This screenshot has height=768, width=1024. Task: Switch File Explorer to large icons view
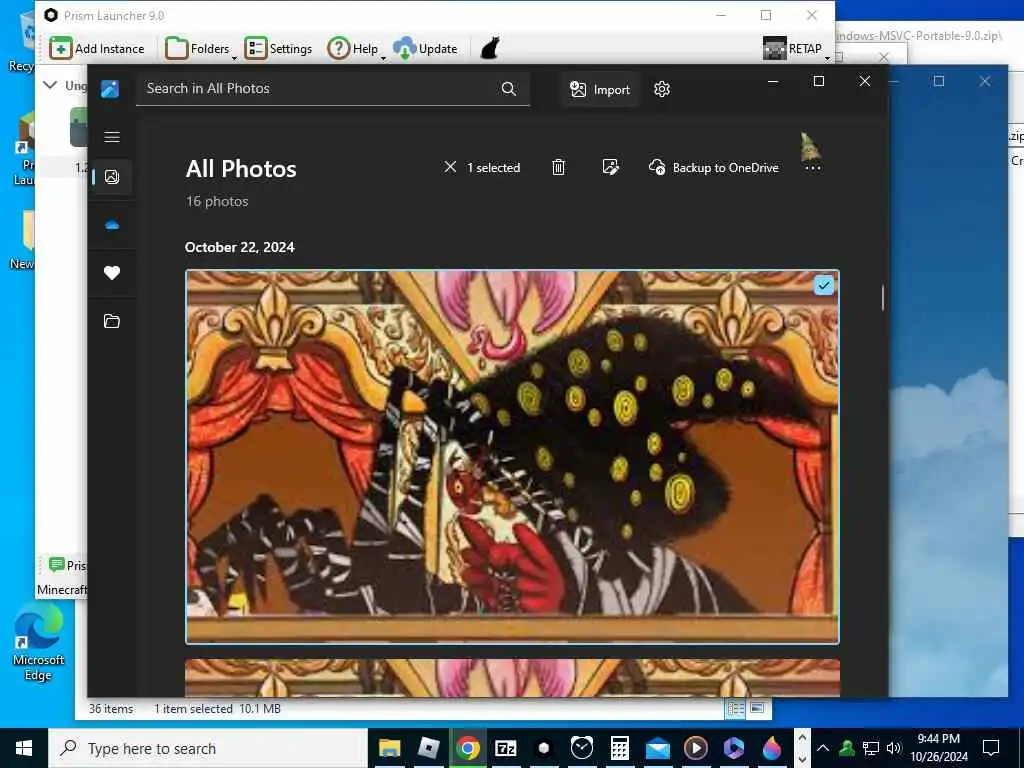[758, 709]
